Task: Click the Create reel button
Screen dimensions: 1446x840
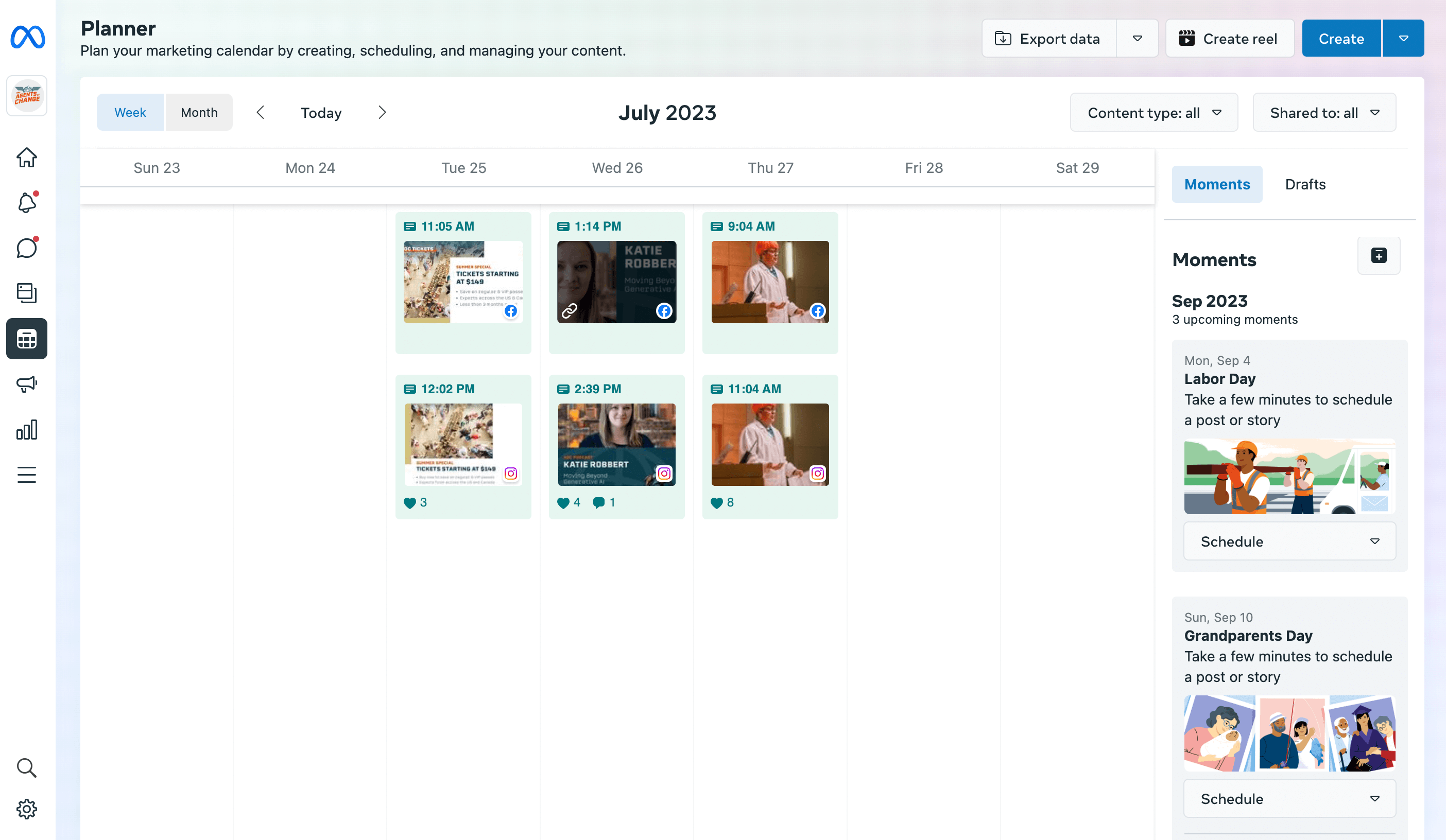Action: point(1229,39)
